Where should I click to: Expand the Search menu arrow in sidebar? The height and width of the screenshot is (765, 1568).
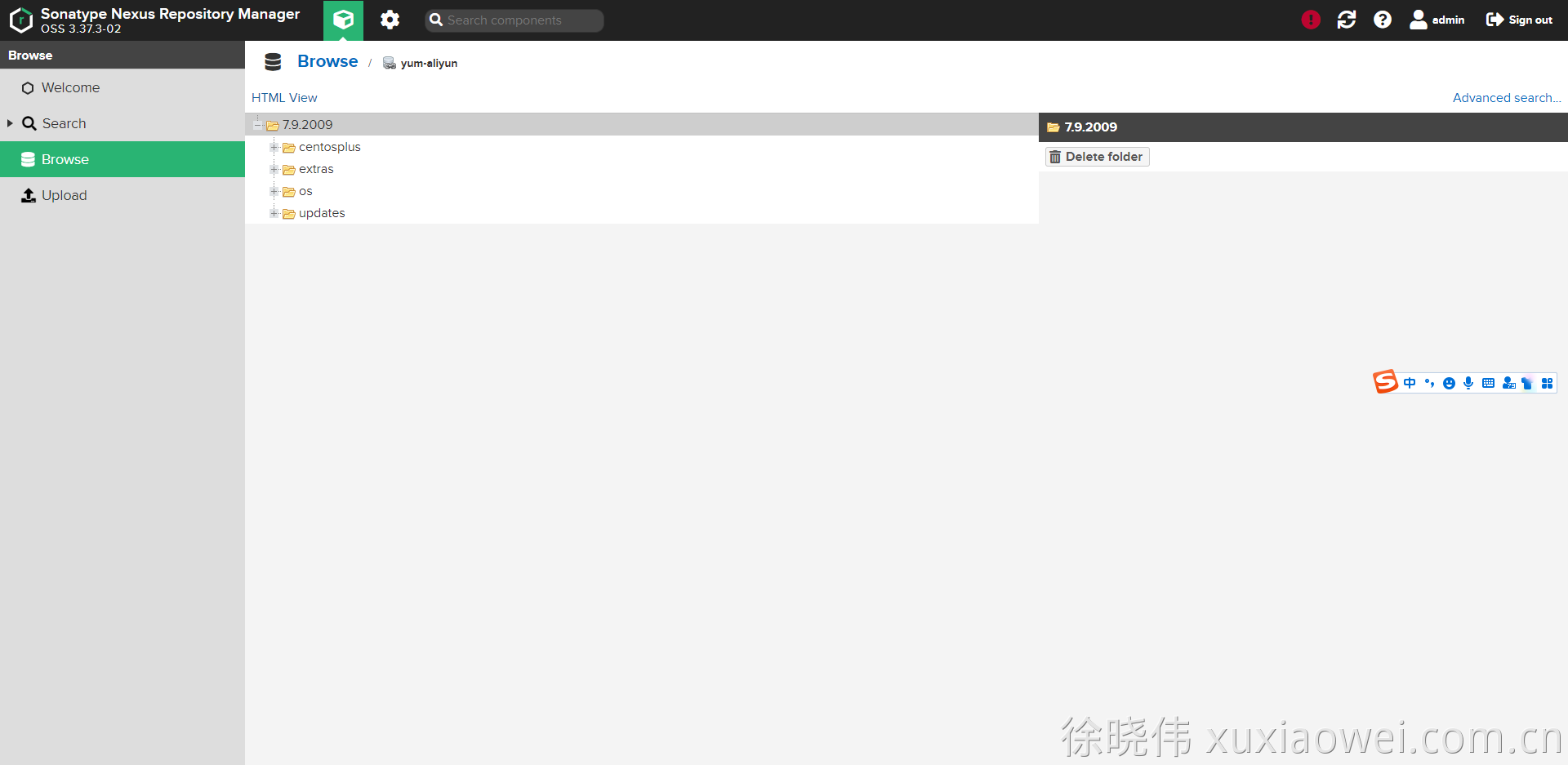tap(10, 123)
